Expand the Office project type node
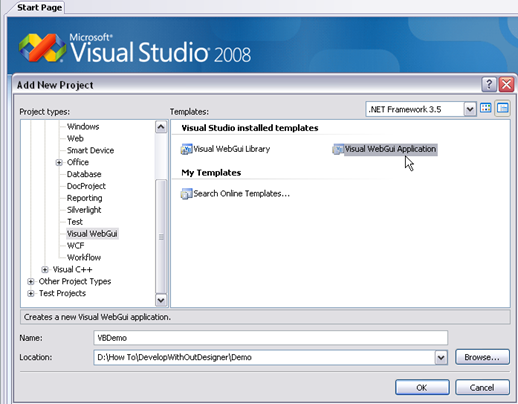Image resolution: width=518 pixels, height=404 pixels. click(59, 162)
